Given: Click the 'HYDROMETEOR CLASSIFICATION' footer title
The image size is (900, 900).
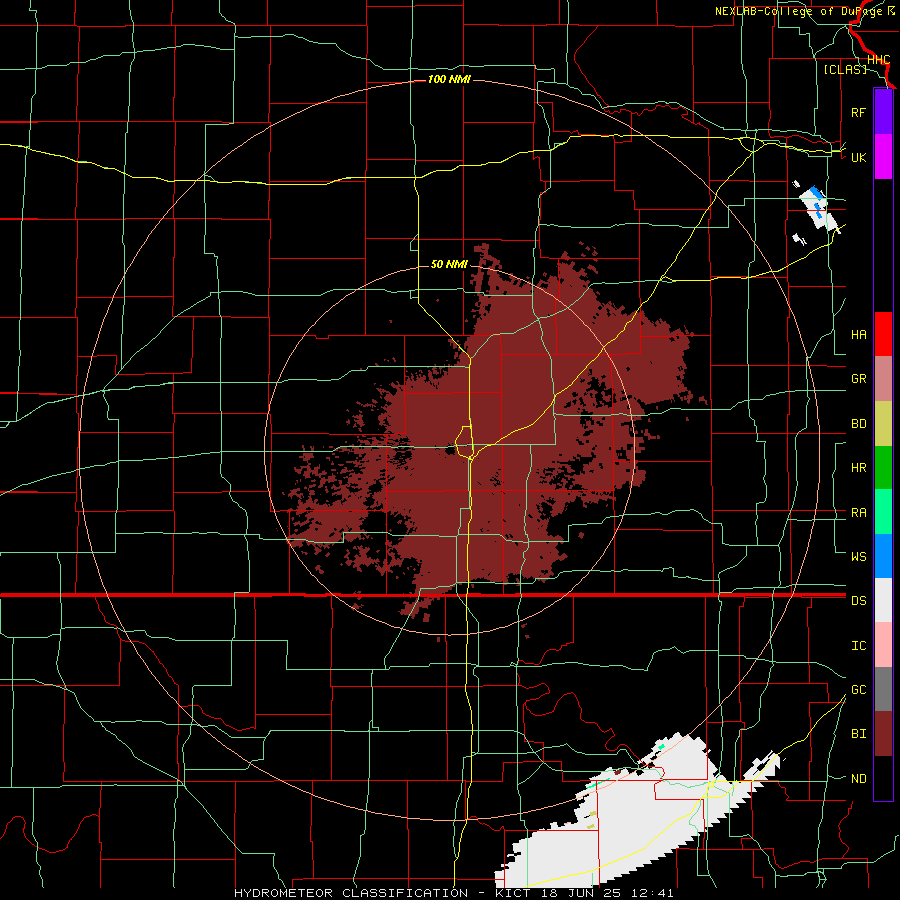Looking at the screenshot, I should (x=351, y=893).
